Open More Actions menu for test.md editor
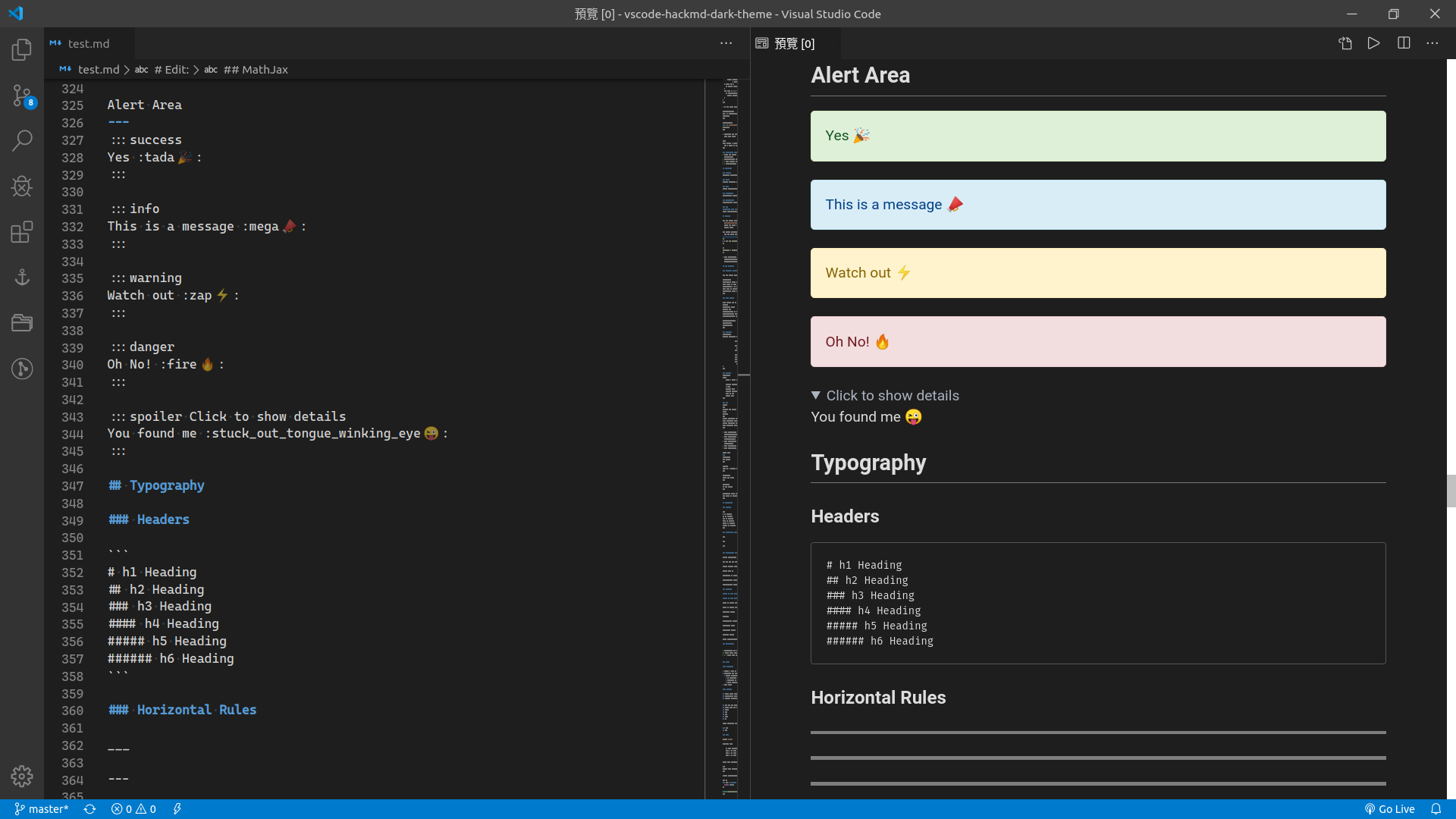The height and width of the screenshot is (819, 1456). pyautogui.click(x=726, y=43)
